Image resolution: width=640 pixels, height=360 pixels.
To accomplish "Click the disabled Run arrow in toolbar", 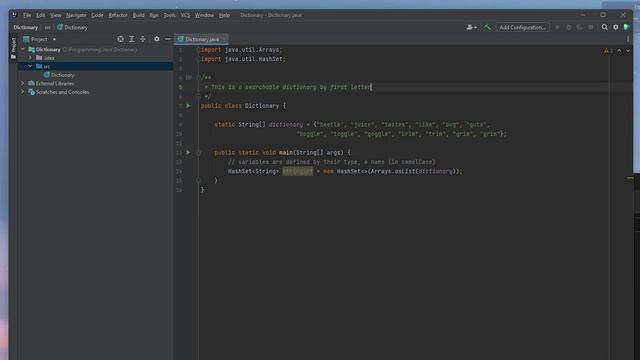I will pos(557,27).
